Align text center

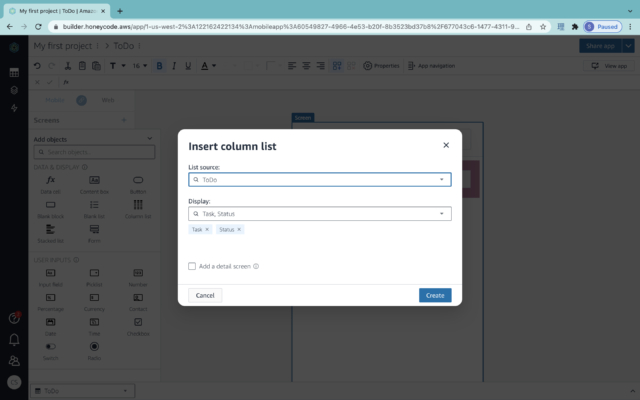pyautogui.click(x=306, y=66)
